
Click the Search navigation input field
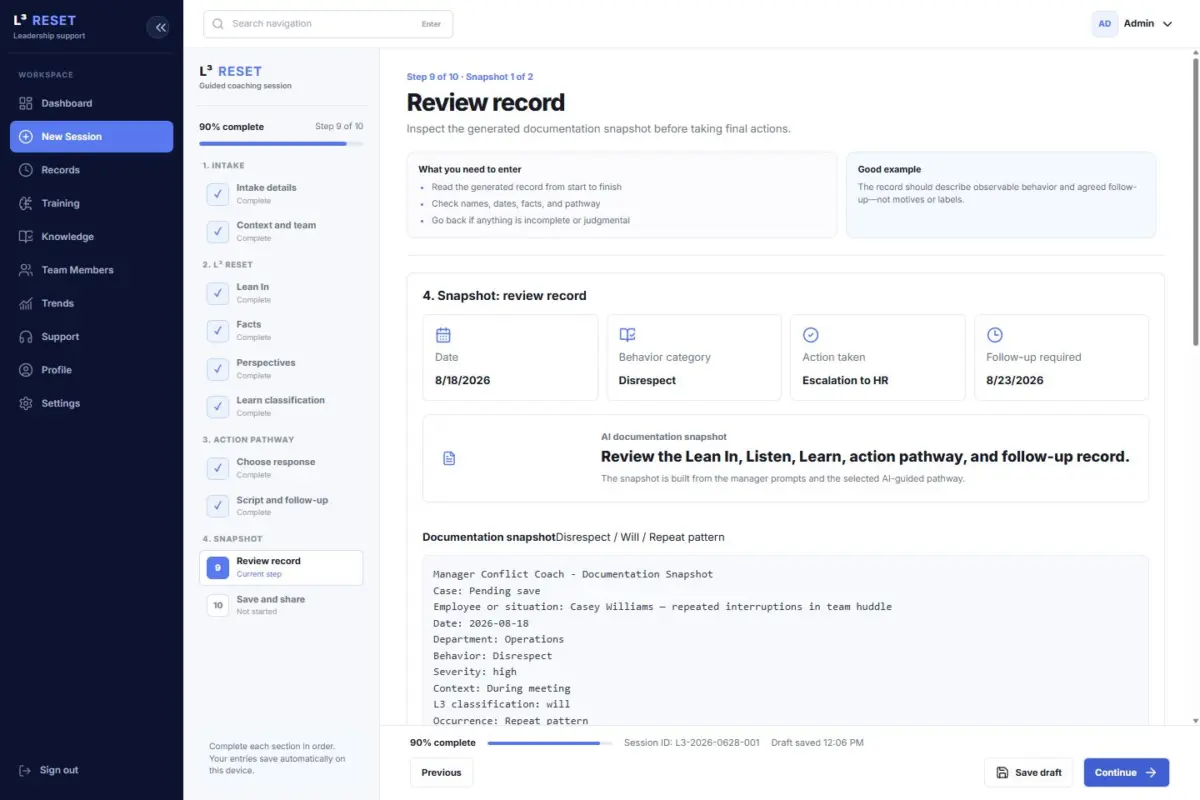pyautogui.click(x=328, y=24)
